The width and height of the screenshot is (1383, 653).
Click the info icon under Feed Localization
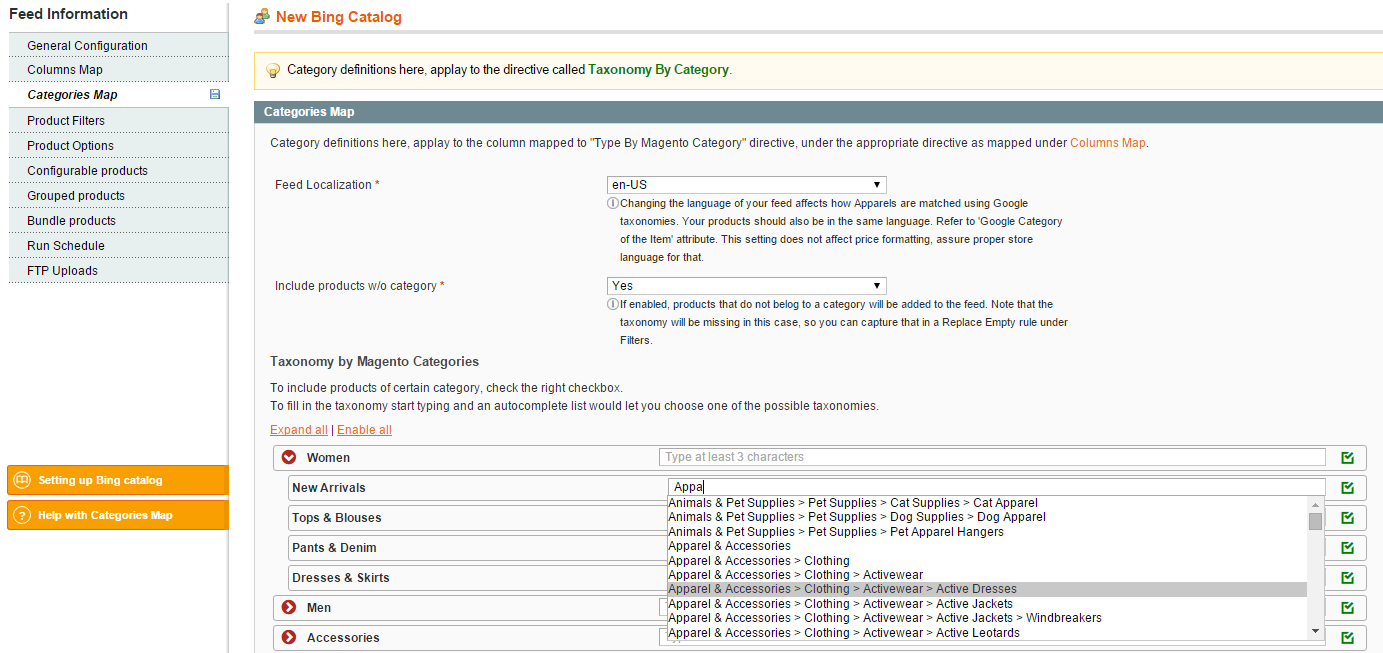tap(612, 203)
